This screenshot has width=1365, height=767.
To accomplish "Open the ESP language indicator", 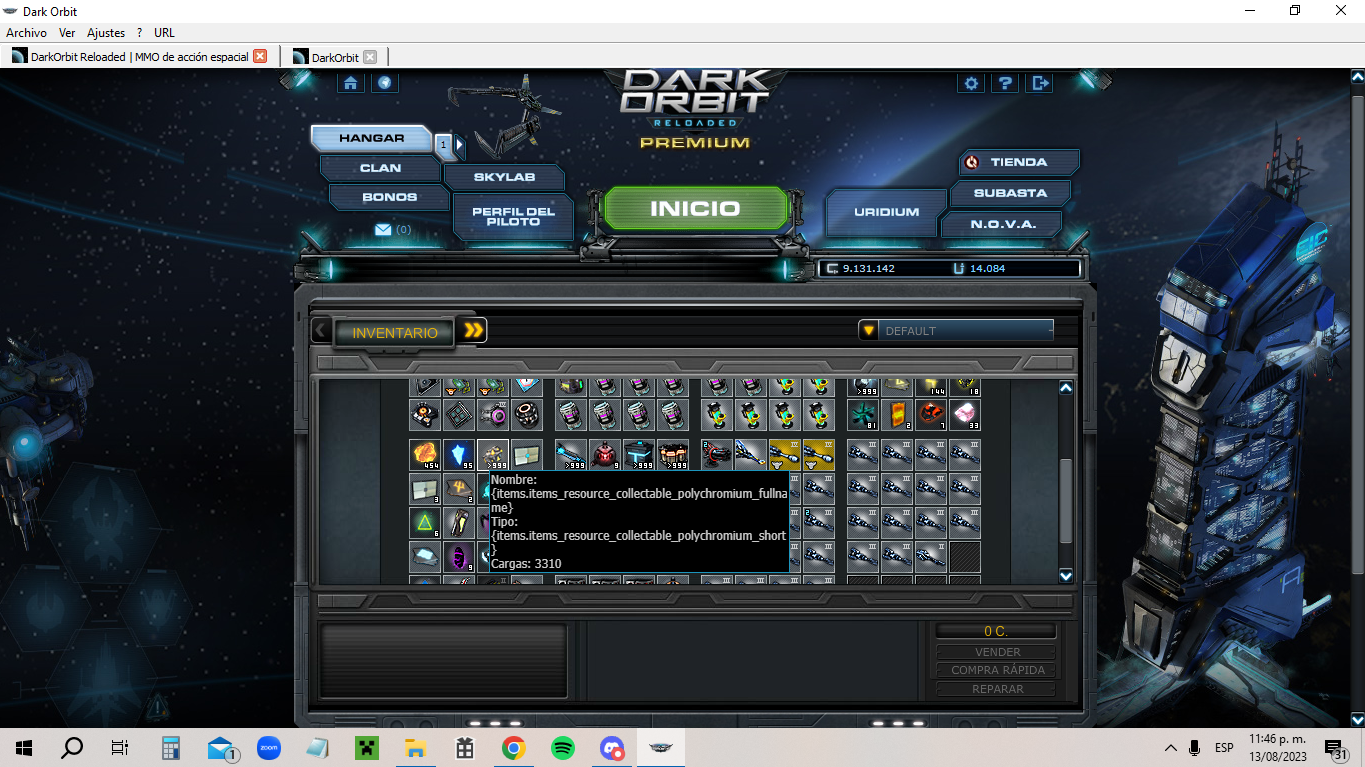I will click(x=1224, y=748).
